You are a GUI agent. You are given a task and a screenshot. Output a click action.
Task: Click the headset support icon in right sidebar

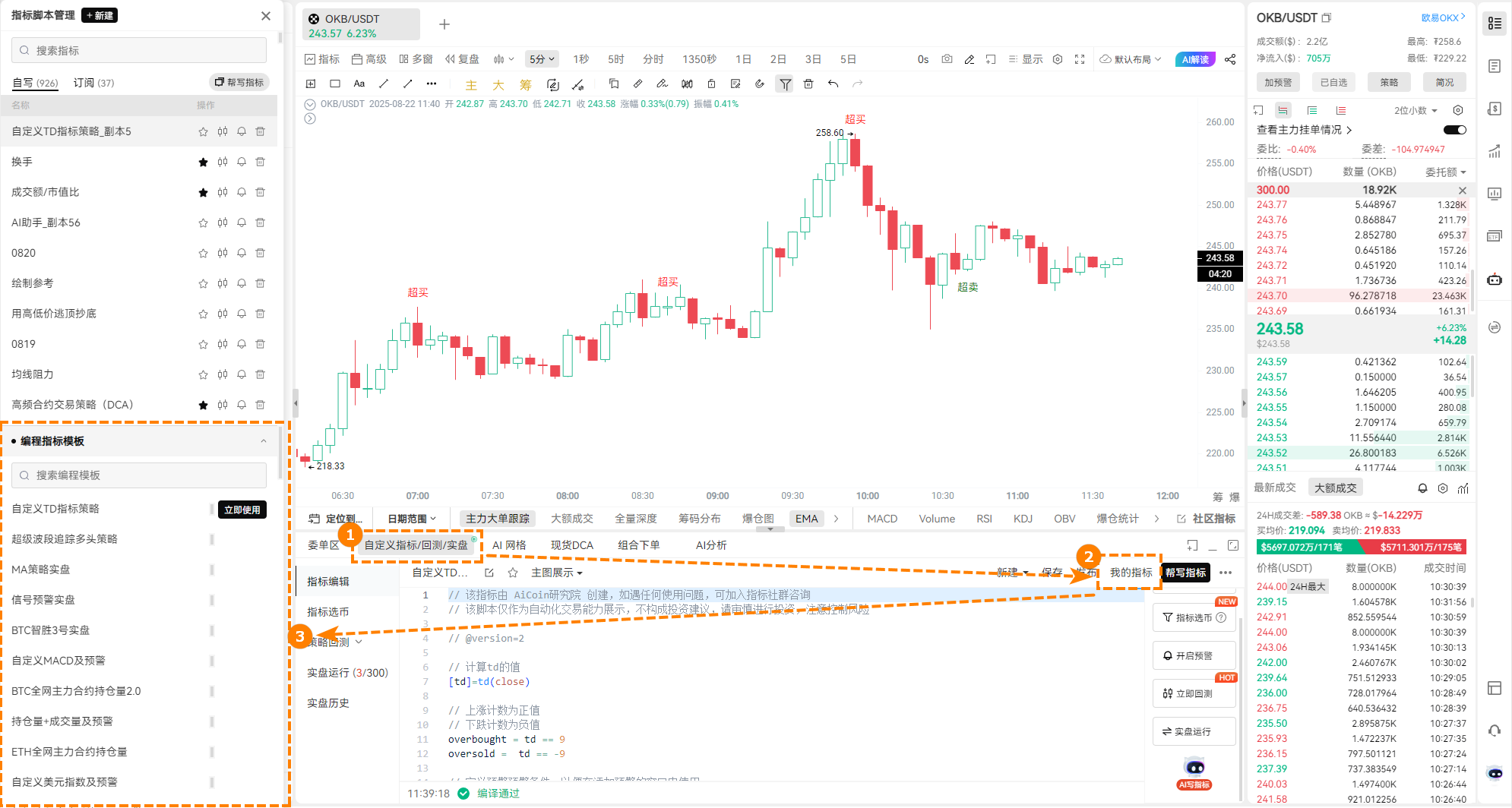coord(1495,731)
